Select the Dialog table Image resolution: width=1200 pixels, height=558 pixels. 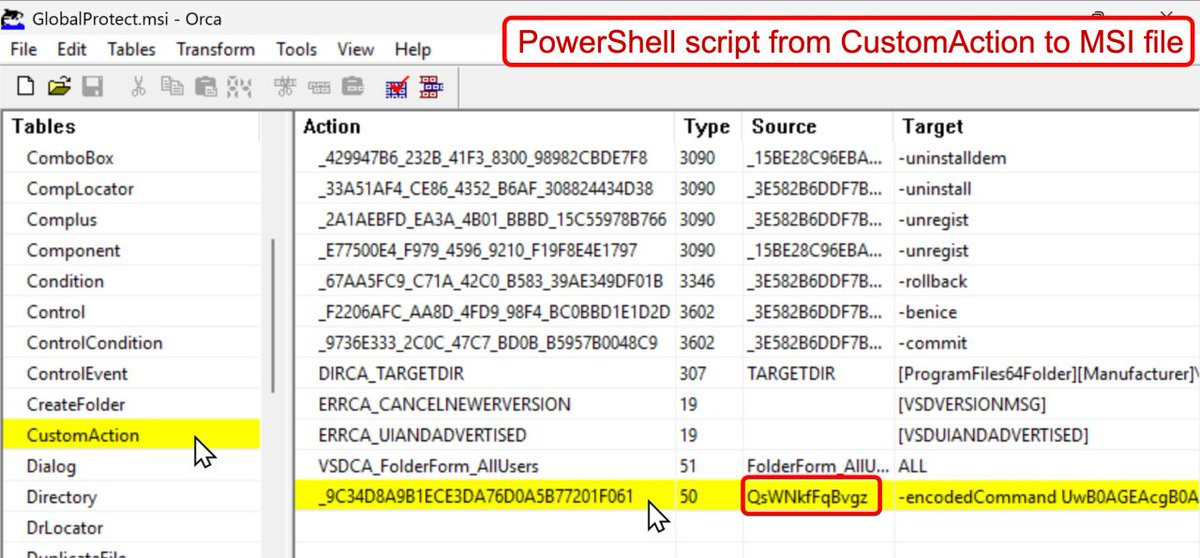(x=51, y=466)
